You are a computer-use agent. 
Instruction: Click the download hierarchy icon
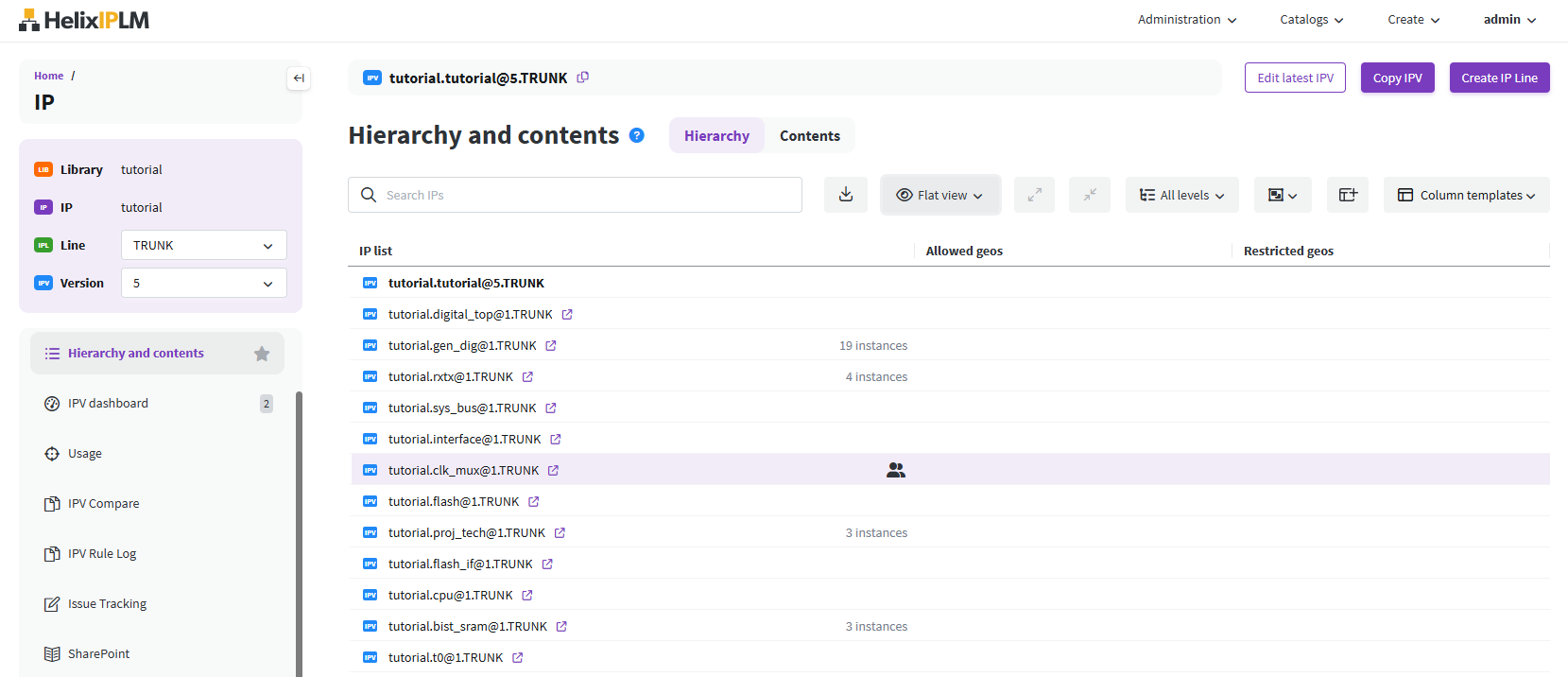pos(846,195)
